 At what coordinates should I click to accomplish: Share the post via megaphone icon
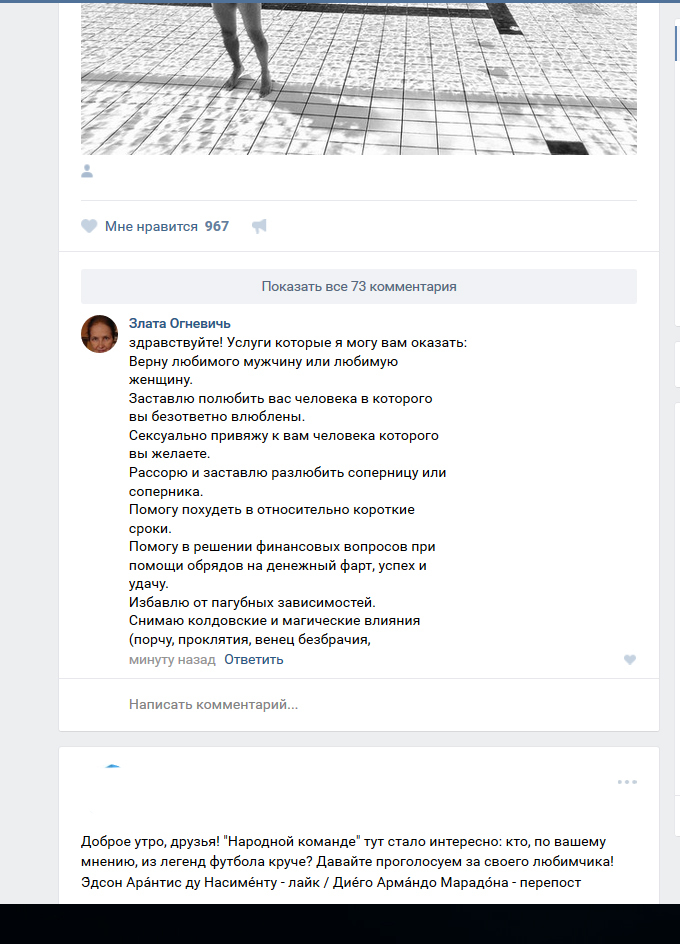(x=259, y=226)
